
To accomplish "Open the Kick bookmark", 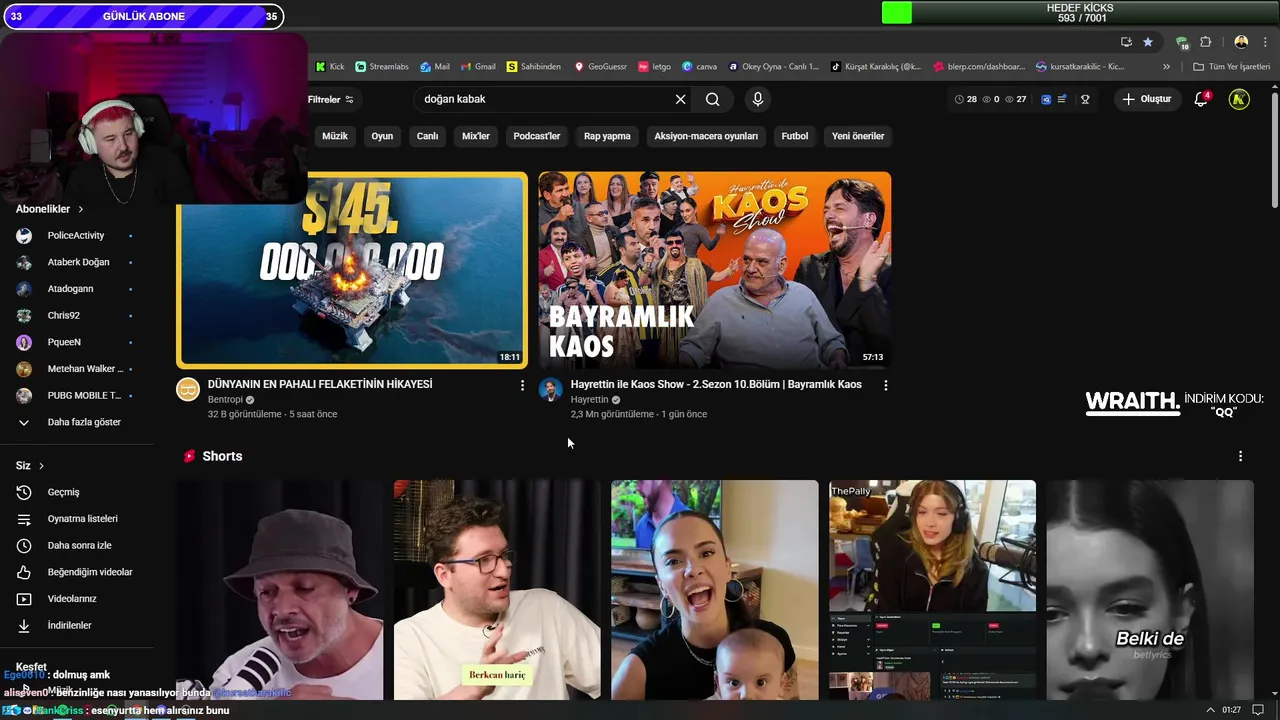I will point(330,67).
